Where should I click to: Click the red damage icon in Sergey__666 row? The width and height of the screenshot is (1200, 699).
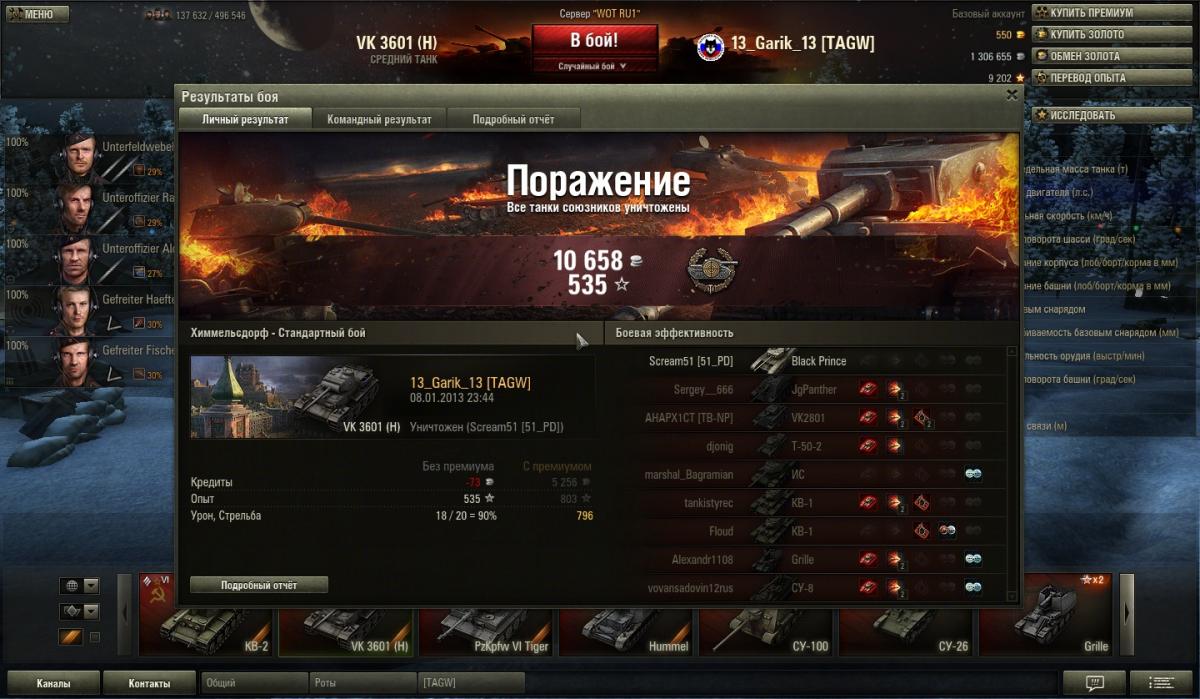869,389
